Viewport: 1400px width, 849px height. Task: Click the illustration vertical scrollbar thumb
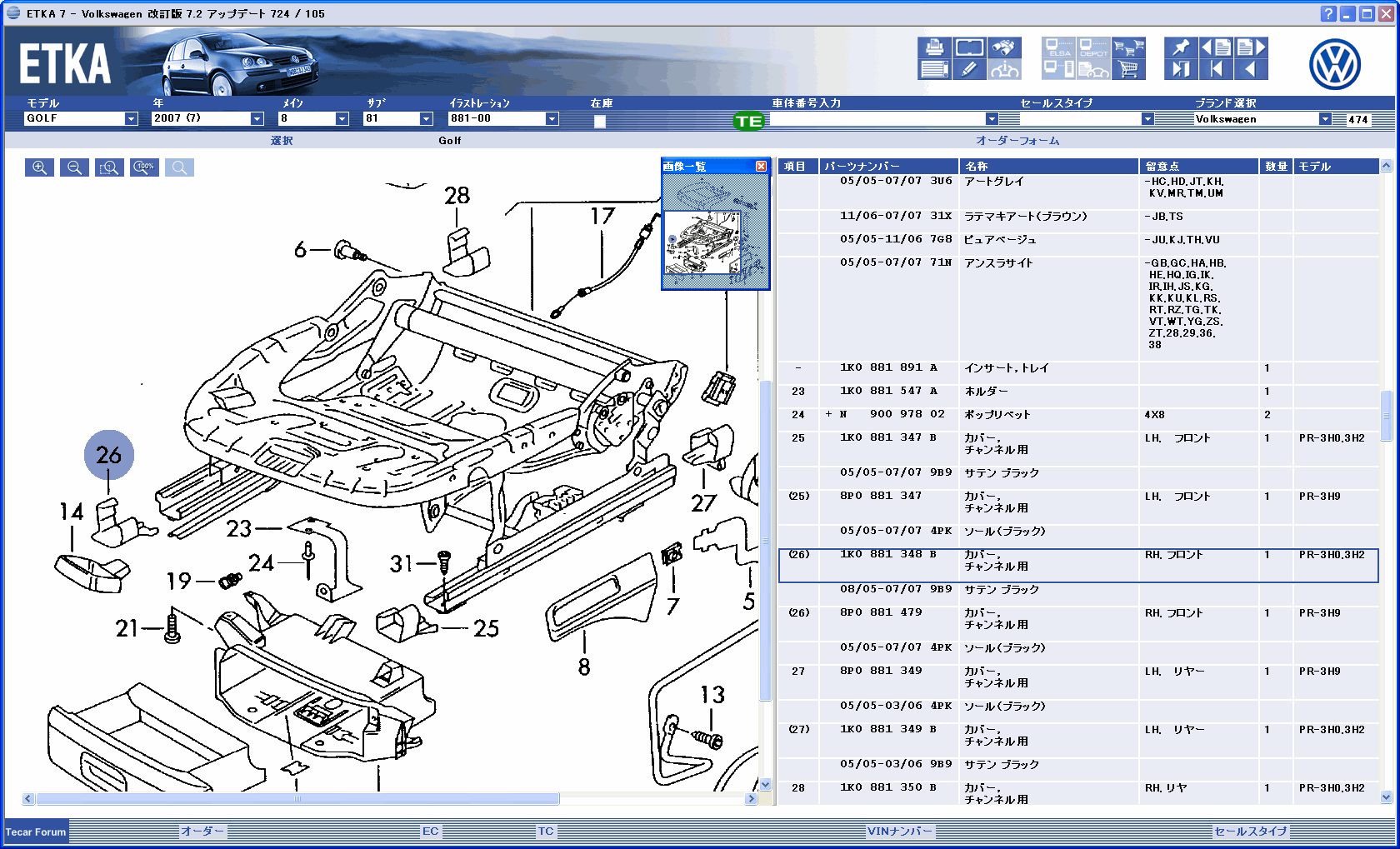click(x=766, y=542)
